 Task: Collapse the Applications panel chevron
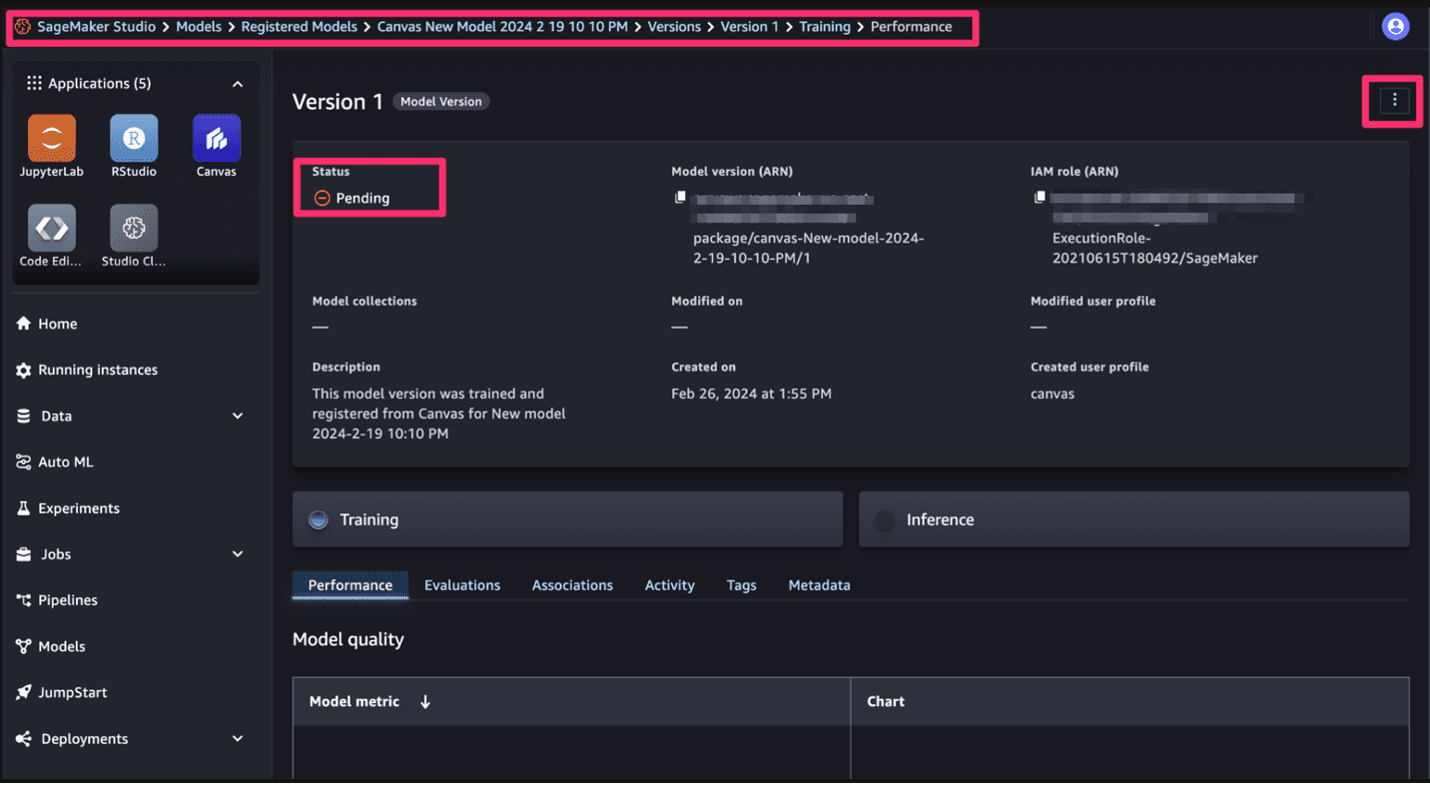pyautogui.click(x=237, y=84)
